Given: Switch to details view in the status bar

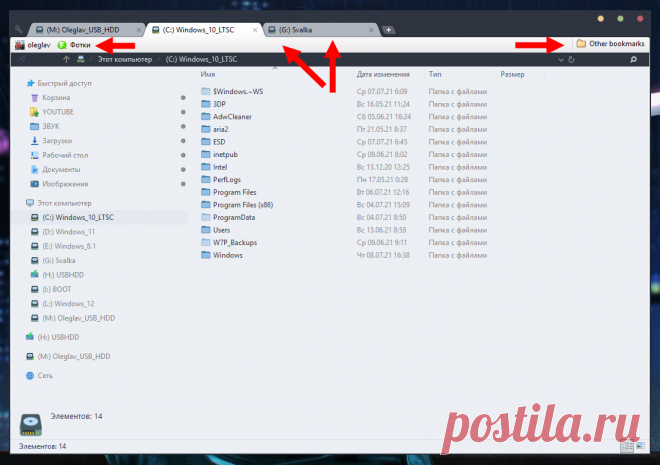Looking at the screenshot, I should [x=627, y=446].
